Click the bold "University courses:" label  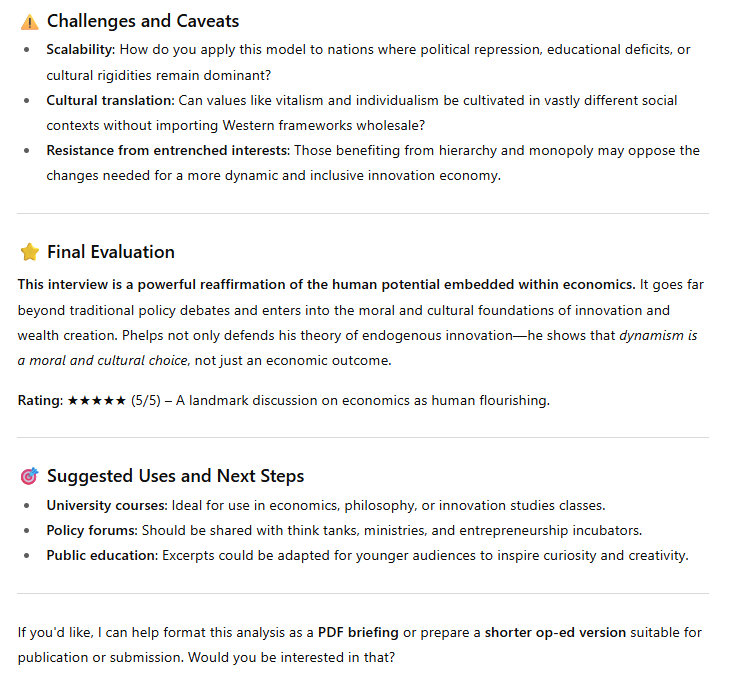[107, 505]
